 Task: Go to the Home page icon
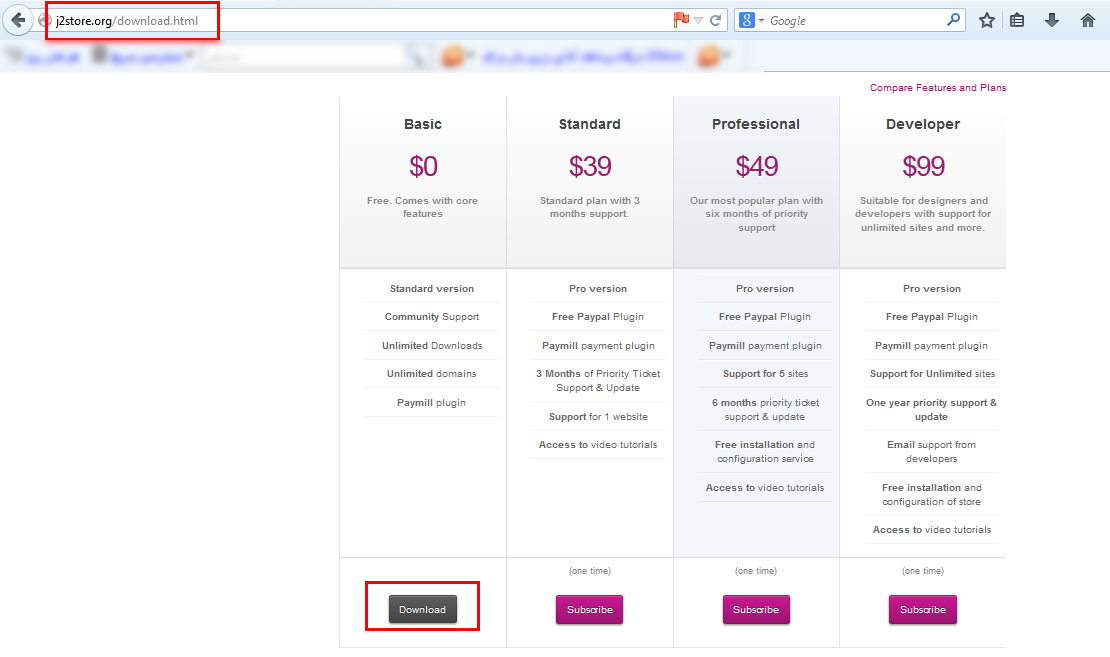pos(1088,20)
